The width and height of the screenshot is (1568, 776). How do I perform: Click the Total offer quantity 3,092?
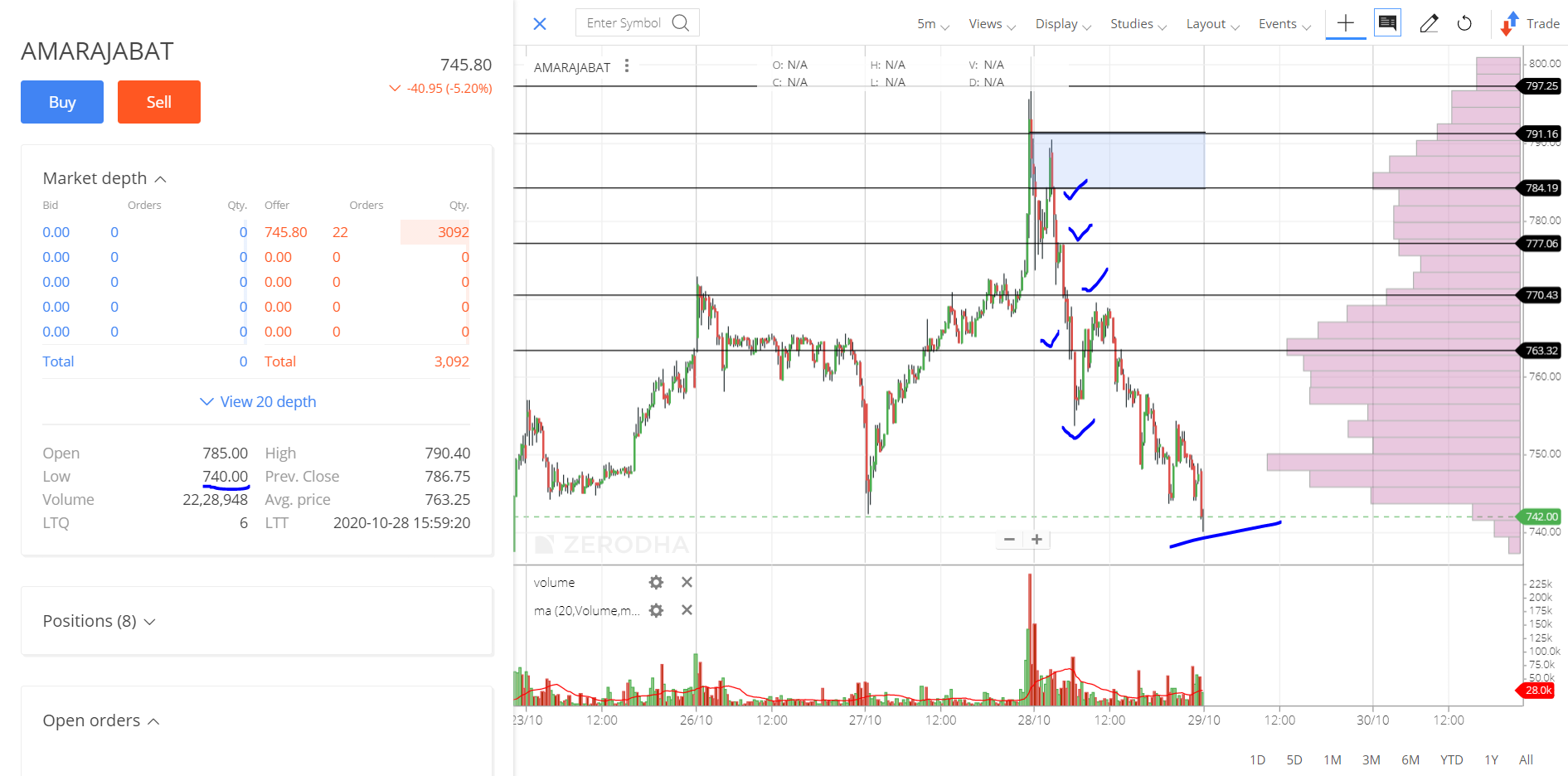[x=451, y=361]
